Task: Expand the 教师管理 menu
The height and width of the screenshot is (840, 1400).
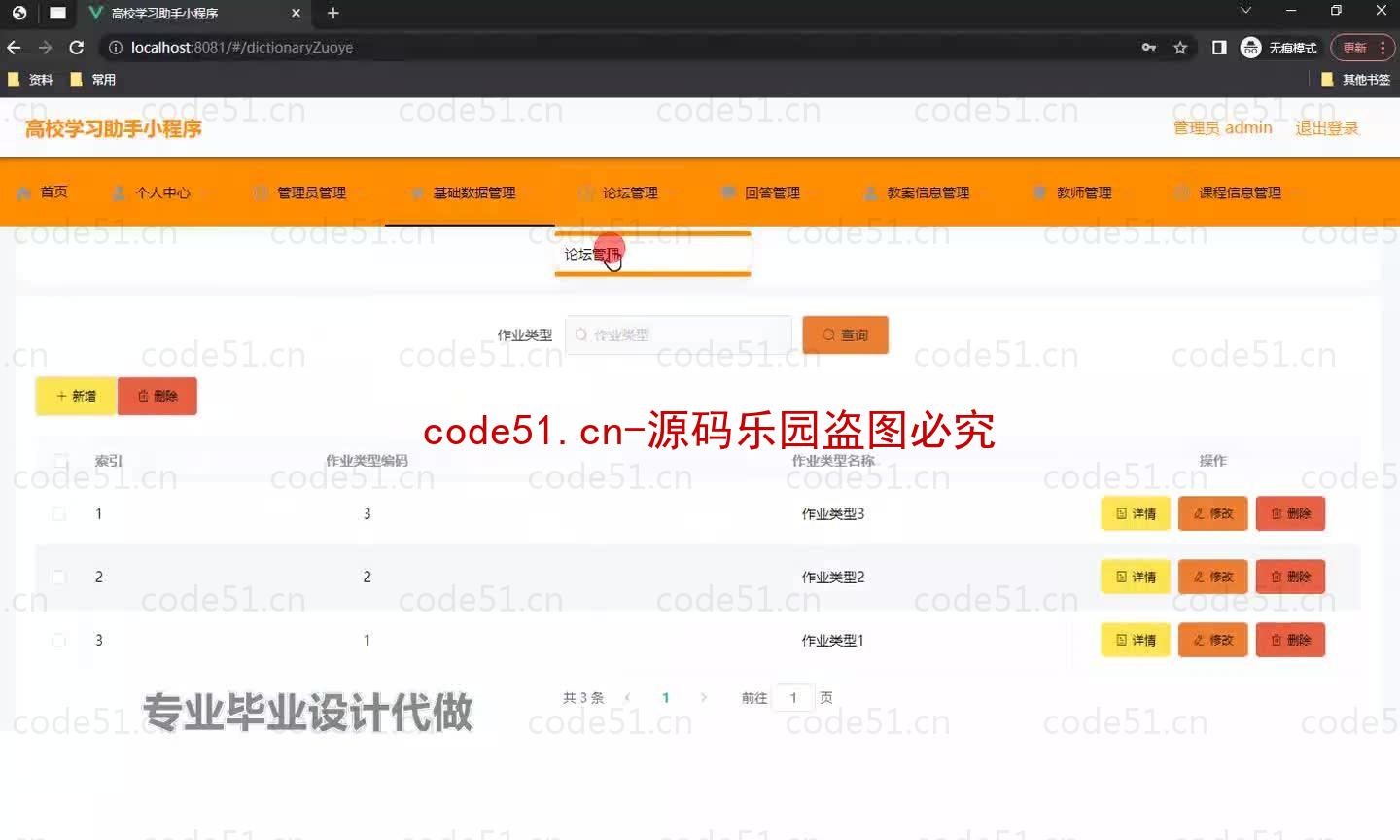Action: coord(1072,192)
